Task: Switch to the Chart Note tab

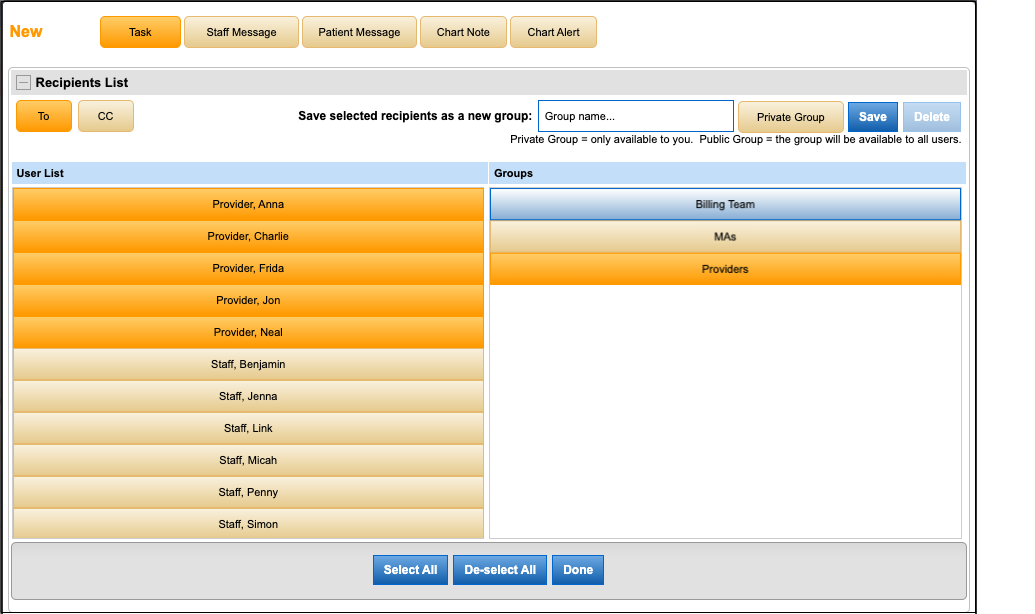Action: tap(463, 31)
